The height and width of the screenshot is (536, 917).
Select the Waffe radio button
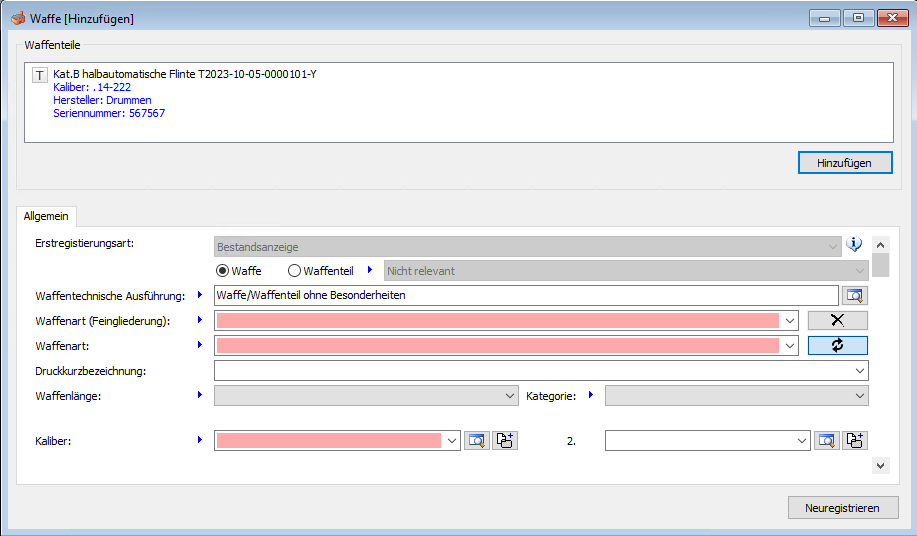pos(223,270)
